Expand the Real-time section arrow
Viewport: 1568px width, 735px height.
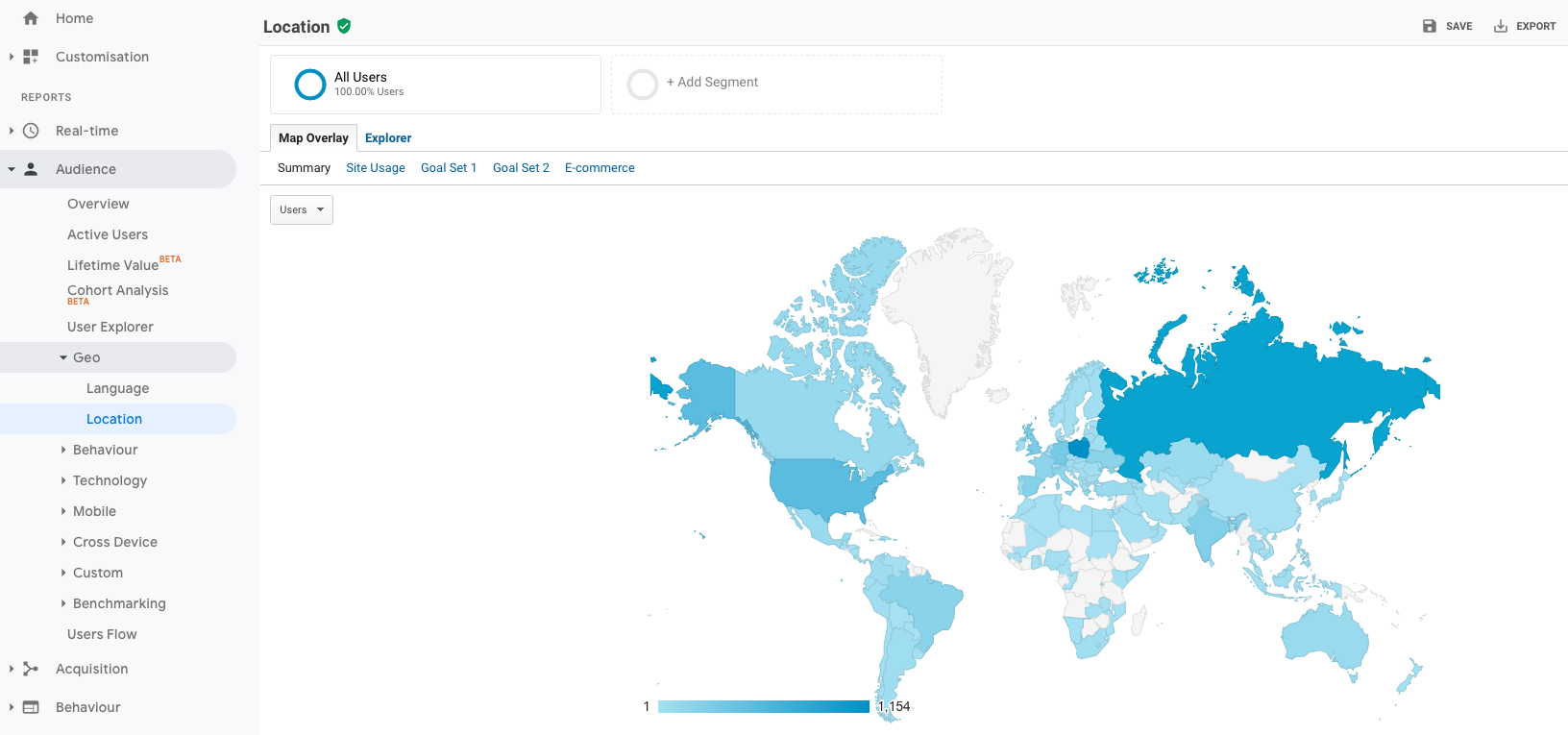tap(12, 131)
